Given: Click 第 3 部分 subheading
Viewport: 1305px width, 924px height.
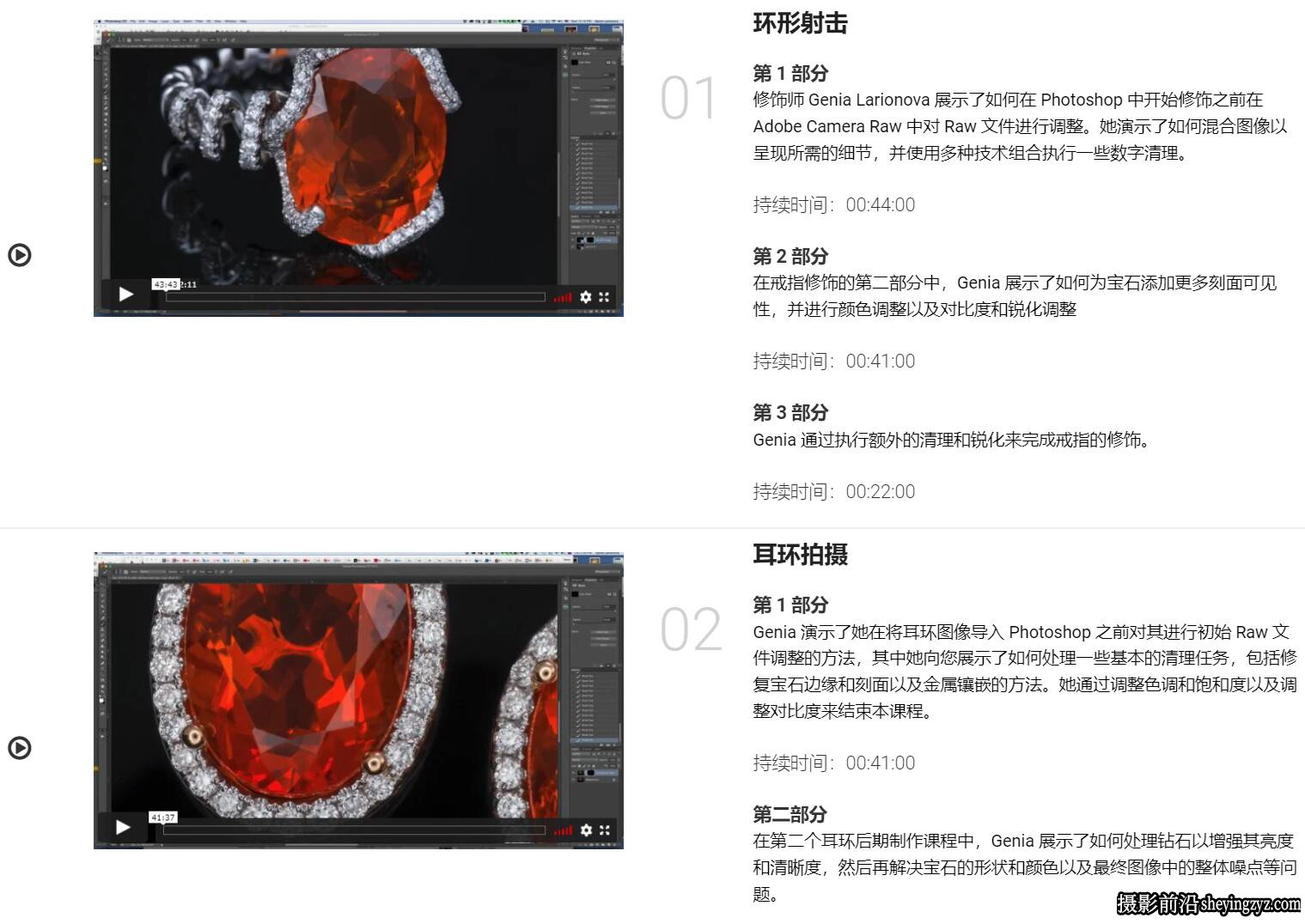Looking at the screenshot, I should [x=790, y=412].
